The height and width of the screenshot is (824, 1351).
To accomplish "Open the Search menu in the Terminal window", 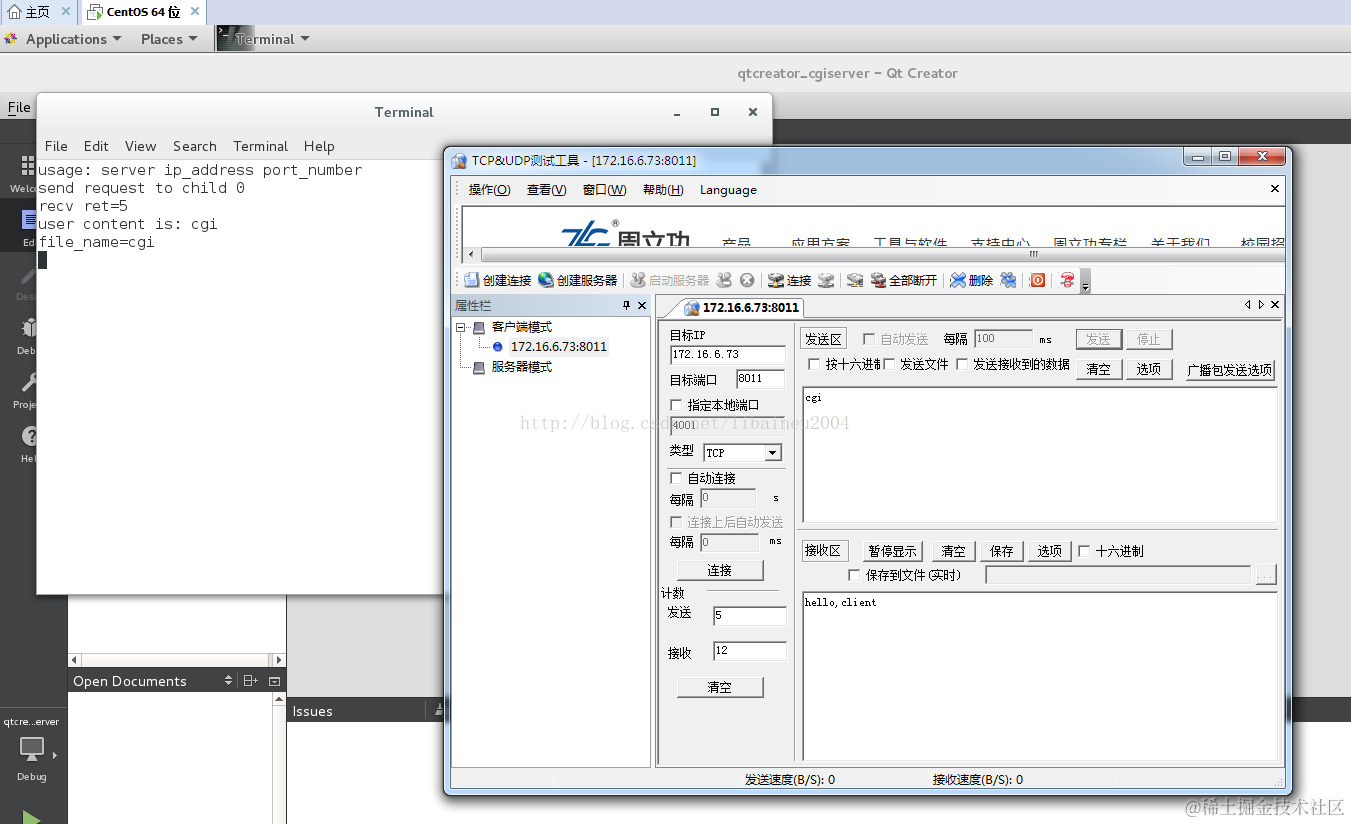I will [x=194, y=146].
